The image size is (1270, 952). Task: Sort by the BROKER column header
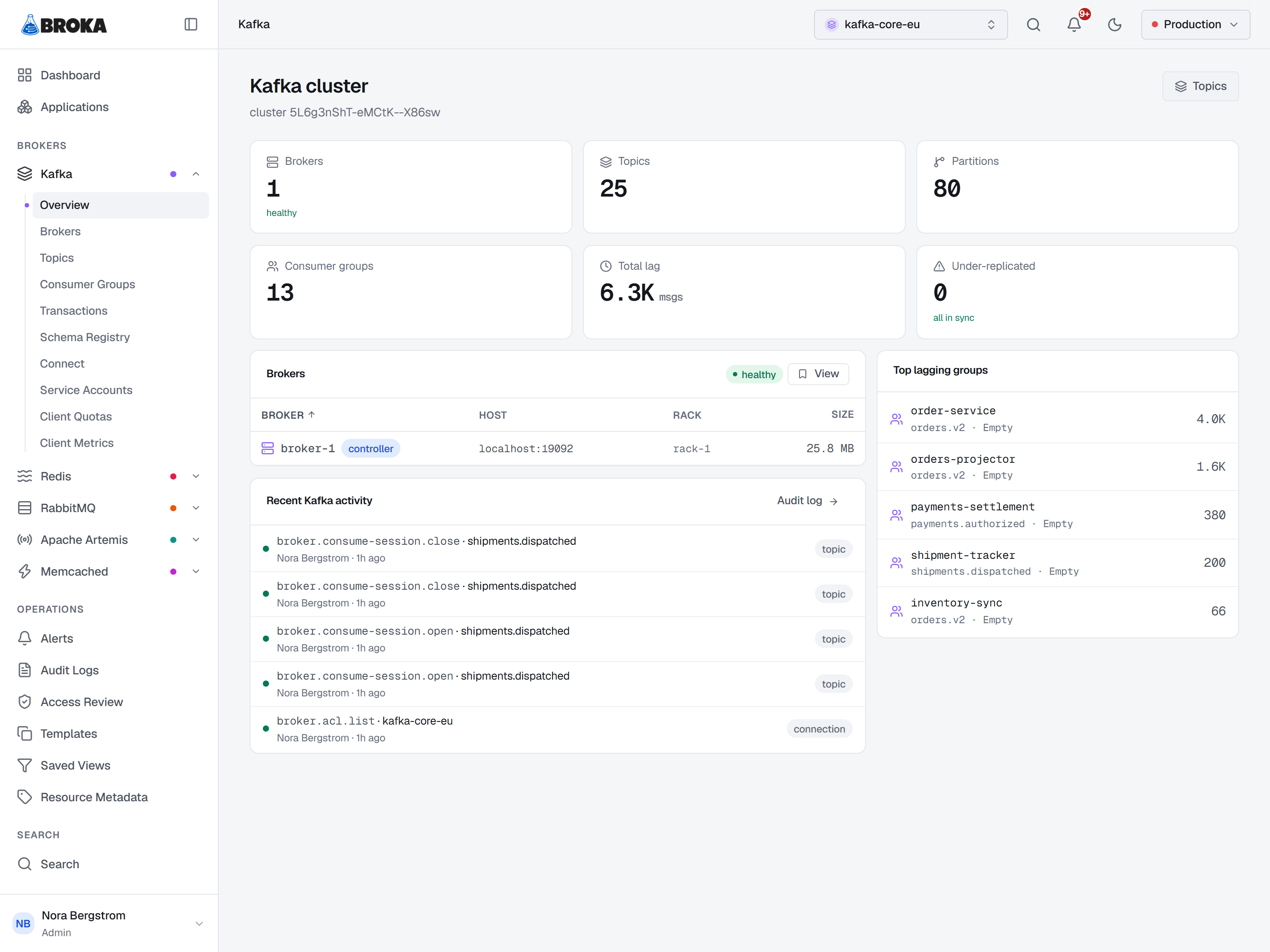[288, 415]
